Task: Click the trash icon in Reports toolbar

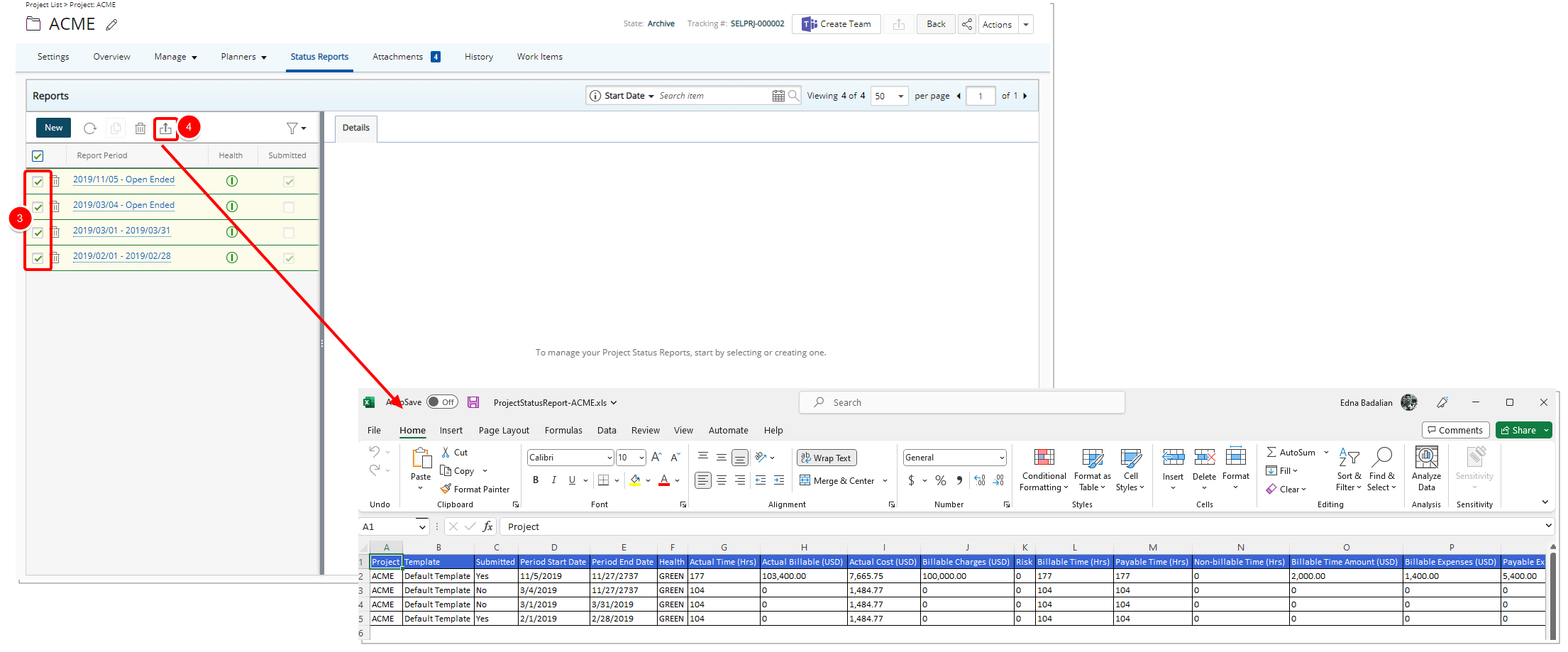Action: click(140, 128)
